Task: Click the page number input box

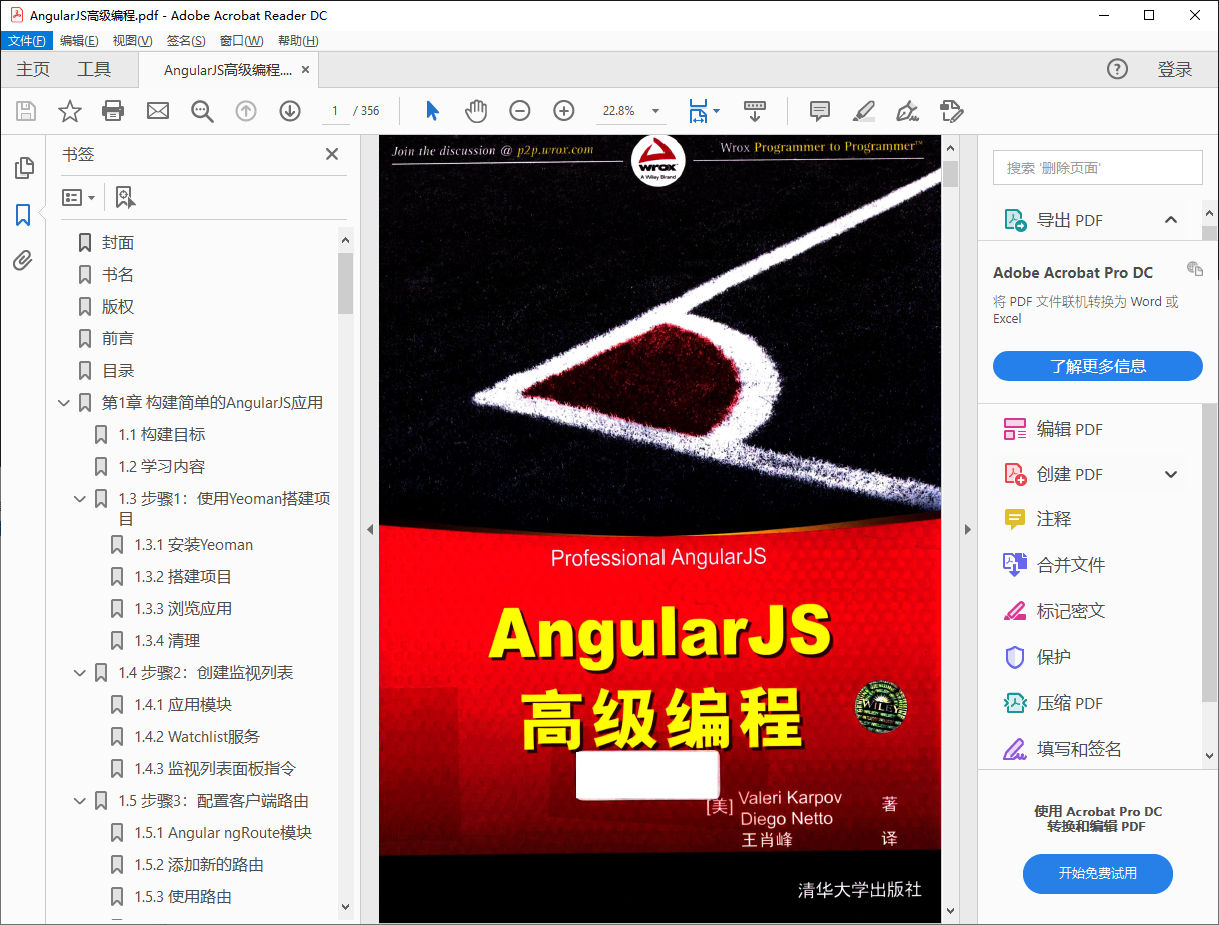Action: click(x=335, y=111)
